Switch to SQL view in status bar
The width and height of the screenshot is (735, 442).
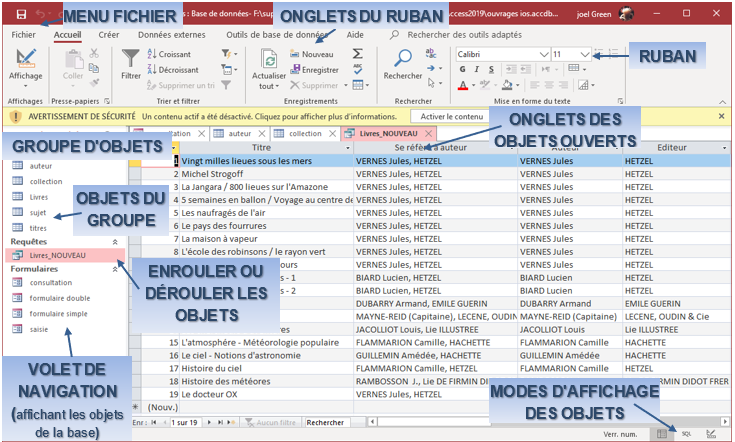coord(686,434)
